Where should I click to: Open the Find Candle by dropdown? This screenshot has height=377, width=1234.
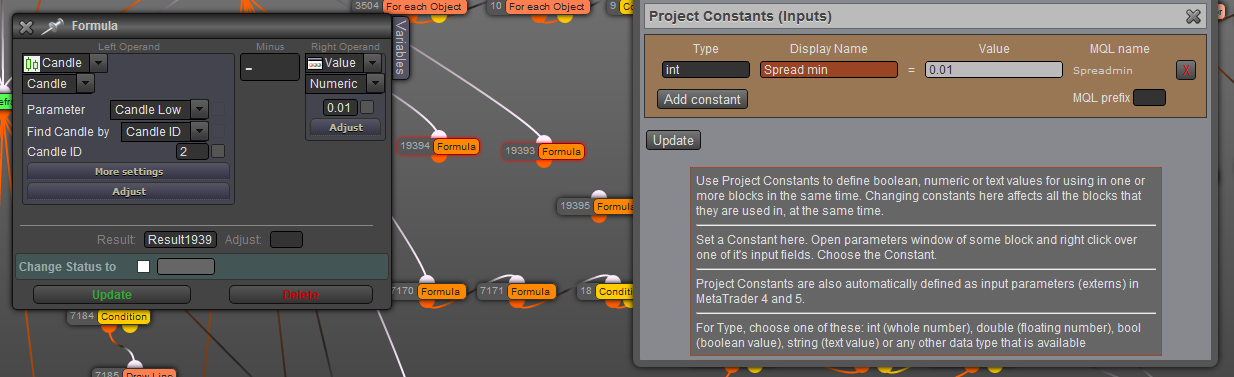(x=199, y=131)
